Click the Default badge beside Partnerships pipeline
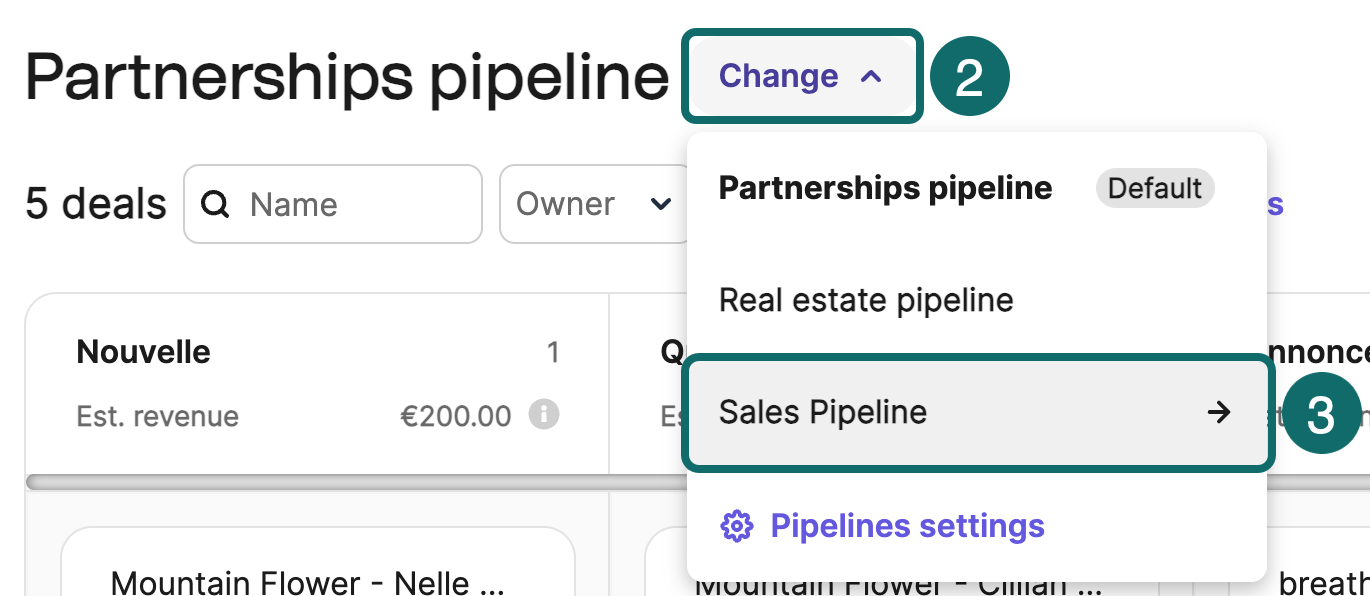The image size is (1370, 596). pos(1155,188)
